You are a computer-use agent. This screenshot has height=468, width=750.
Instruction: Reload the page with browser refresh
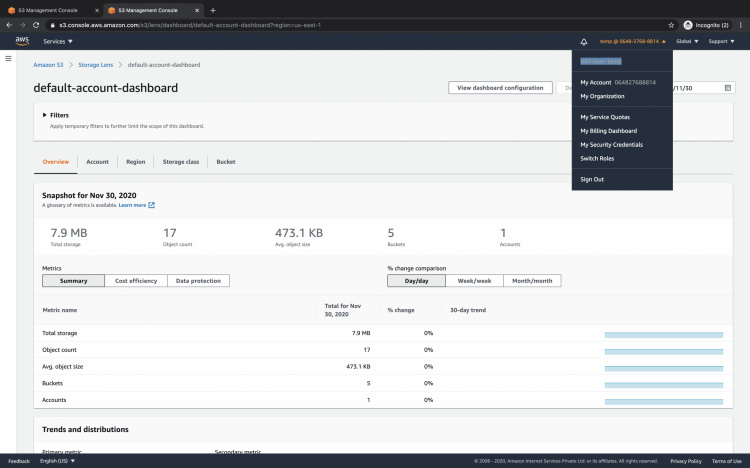pos(36,24)
